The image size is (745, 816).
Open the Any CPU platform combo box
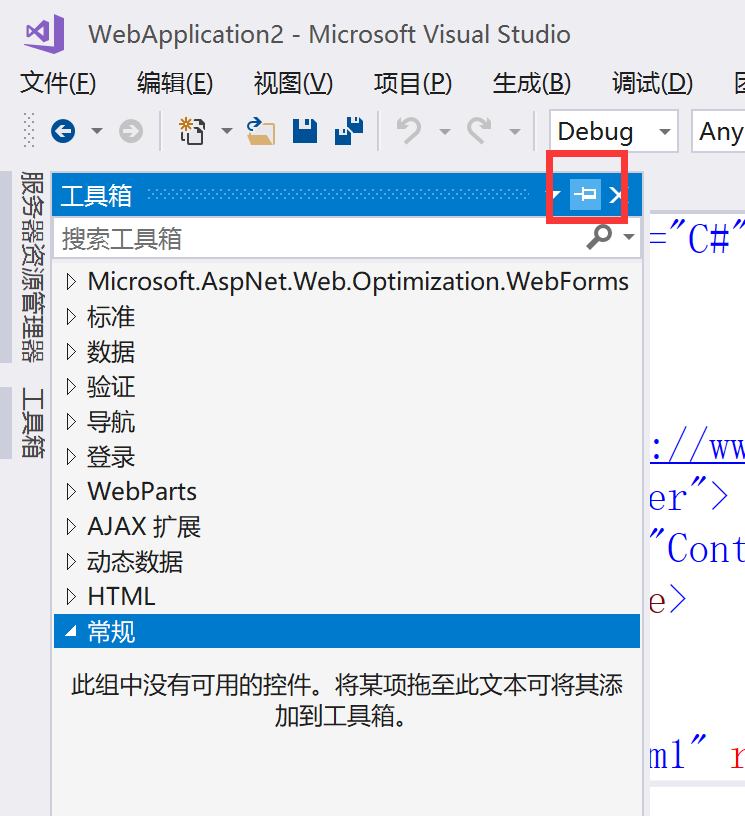point(718,131)
